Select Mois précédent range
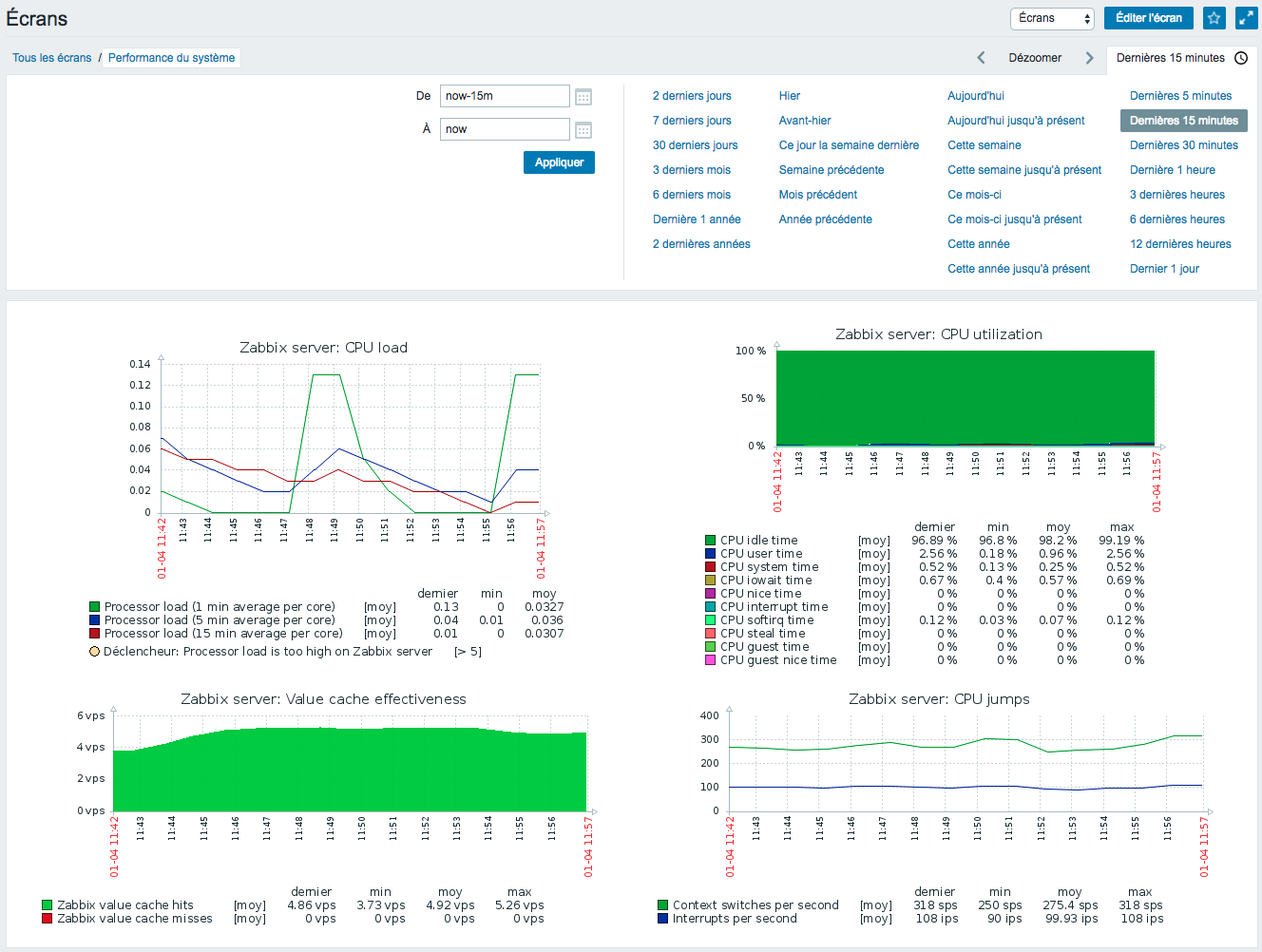This screenshot has width=1262, height=952. point(818,195)
